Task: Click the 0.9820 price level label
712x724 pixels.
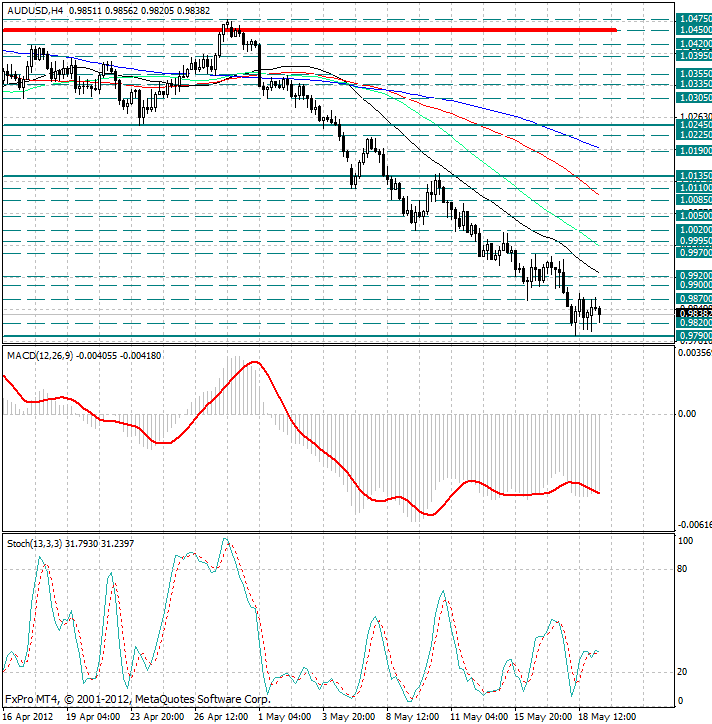Action: 694,323
